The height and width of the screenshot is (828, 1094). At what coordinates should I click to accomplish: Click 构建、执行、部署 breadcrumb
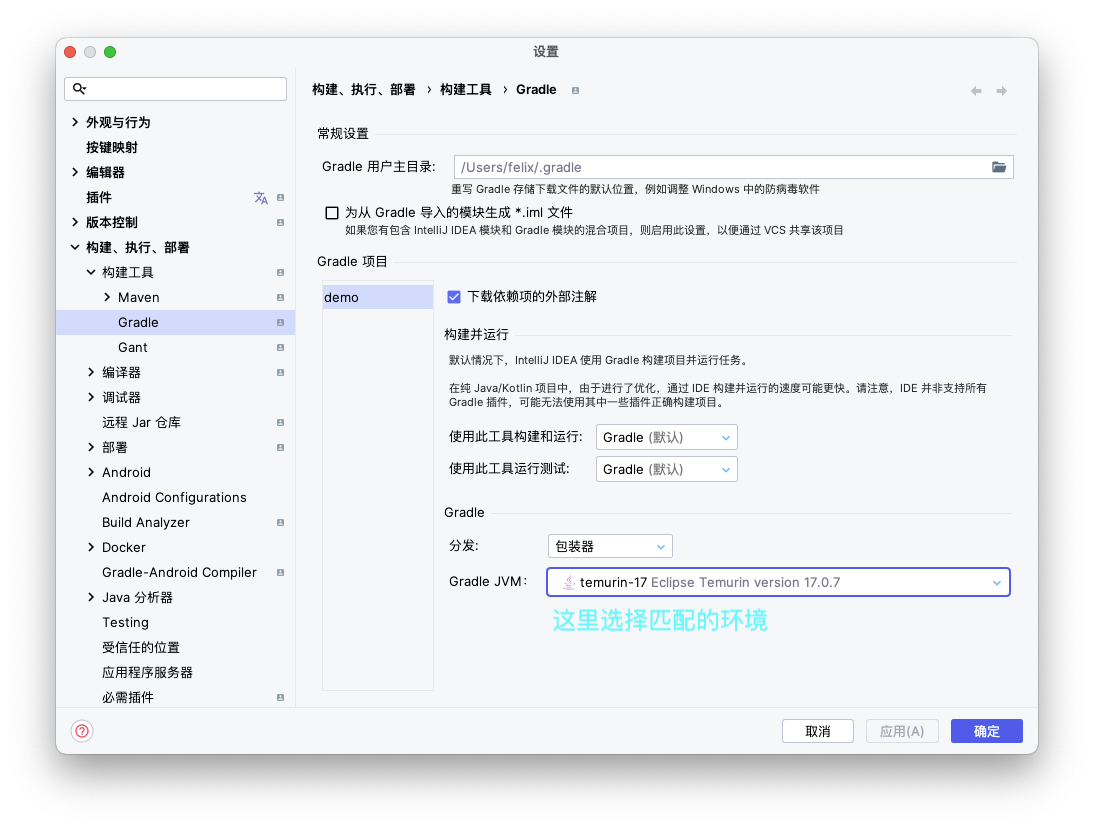point(364,90)
